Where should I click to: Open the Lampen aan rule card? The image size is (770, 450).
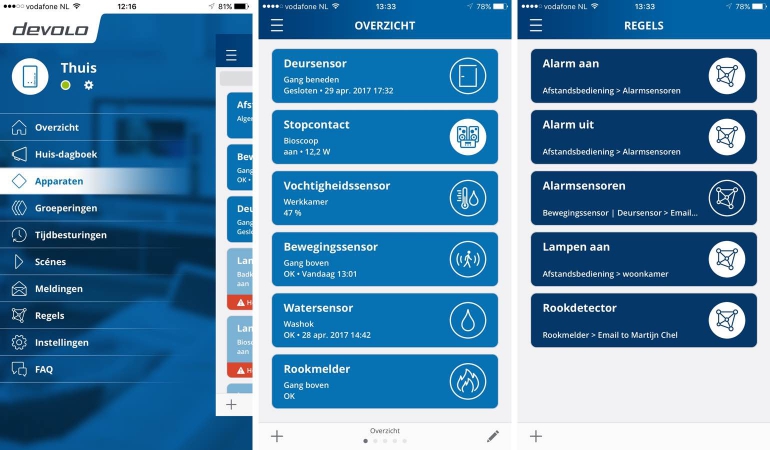pos(643,259)
